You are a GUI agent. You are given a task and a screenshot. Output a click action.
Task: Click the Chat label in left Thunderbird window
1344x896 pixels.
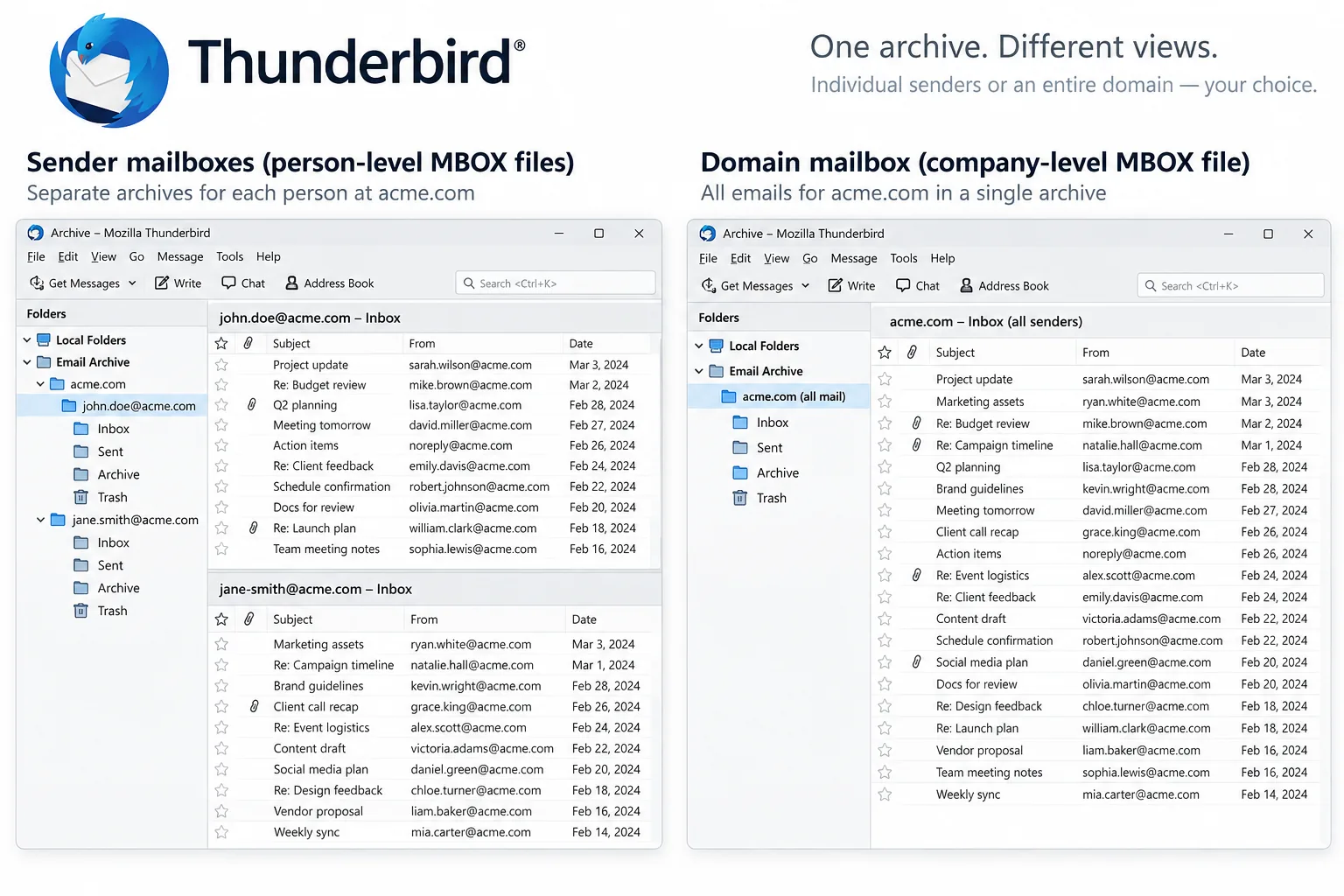(253, 283)
